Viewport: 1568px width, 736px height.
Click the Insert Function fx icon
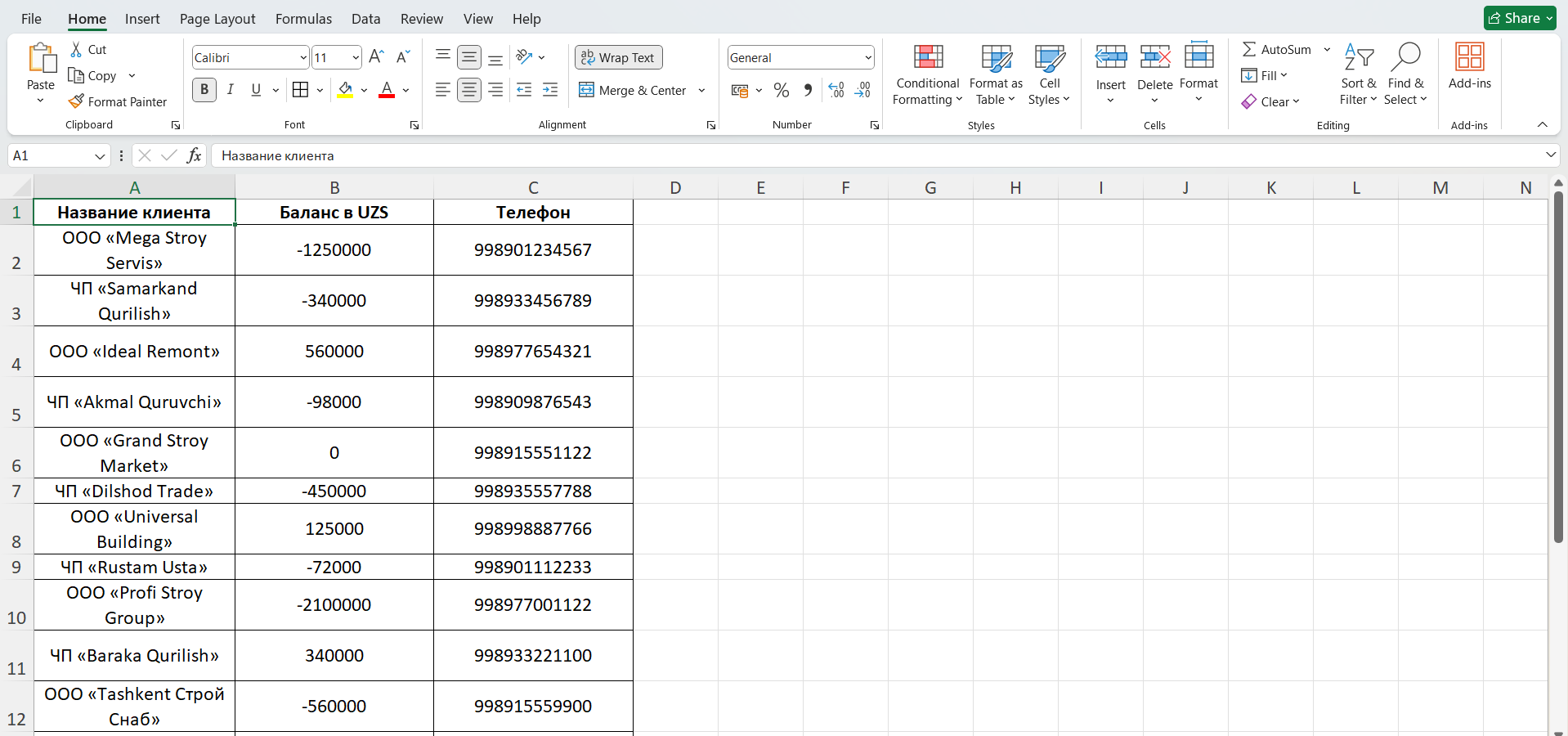click(194, 155)
